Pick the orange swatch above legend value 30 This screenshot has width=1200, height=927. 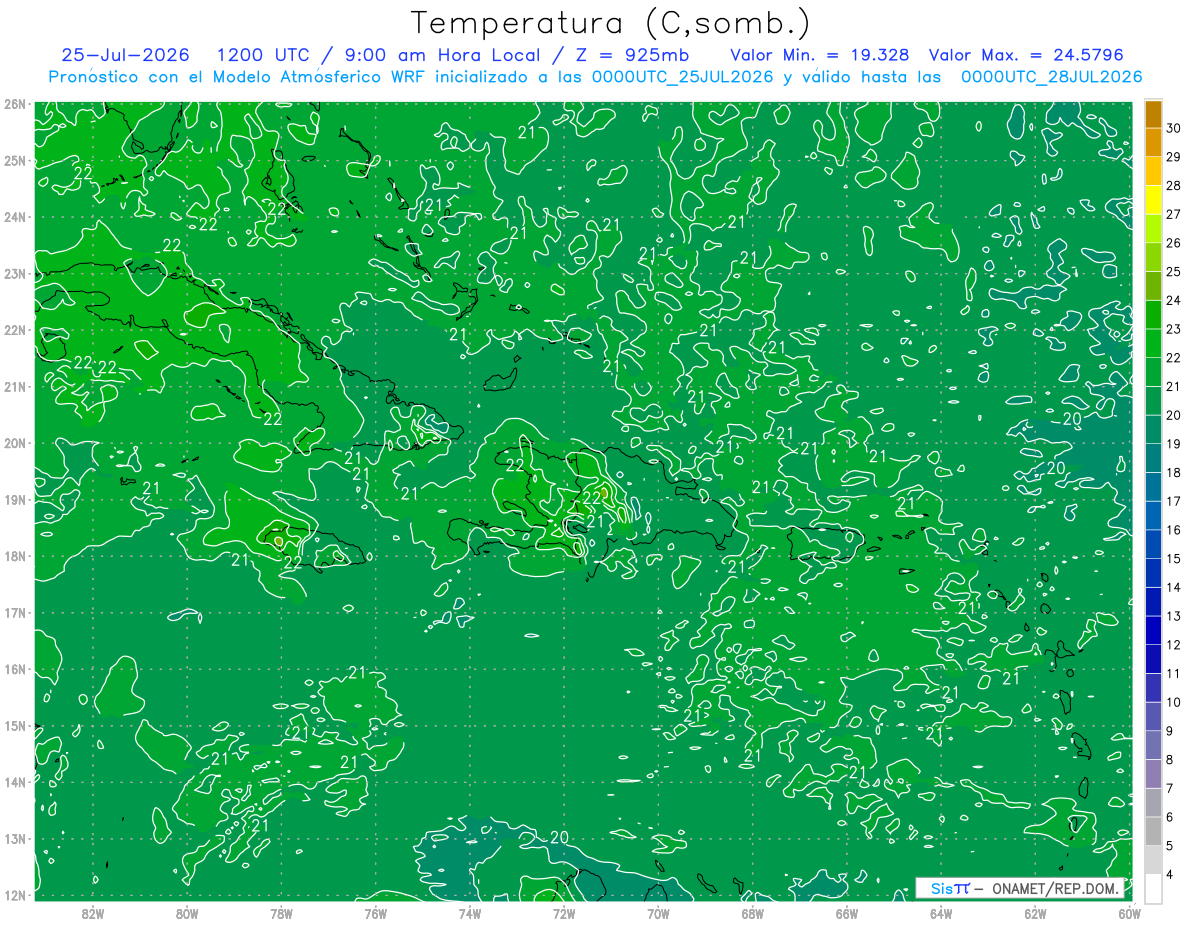point(1153,113)
